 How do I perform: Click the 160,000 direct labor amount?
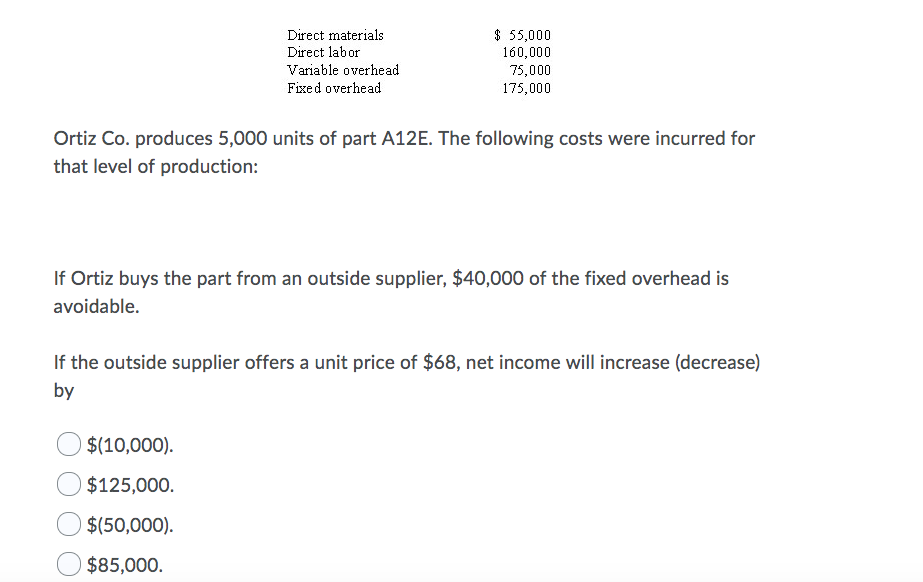click(527, 52)
